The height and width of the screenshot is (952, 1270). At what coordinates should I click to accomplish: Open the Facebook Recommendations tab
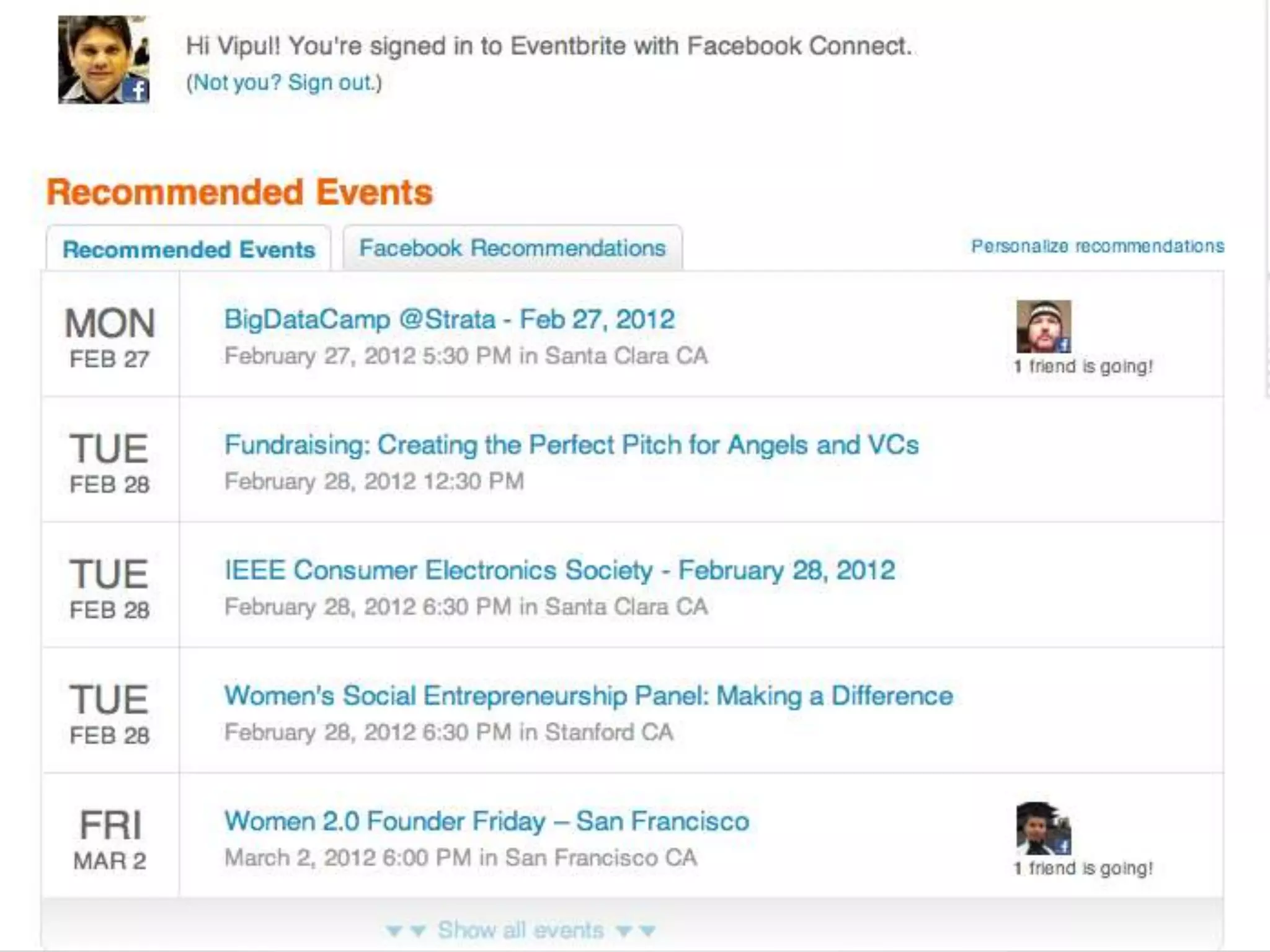coord(512,248)
